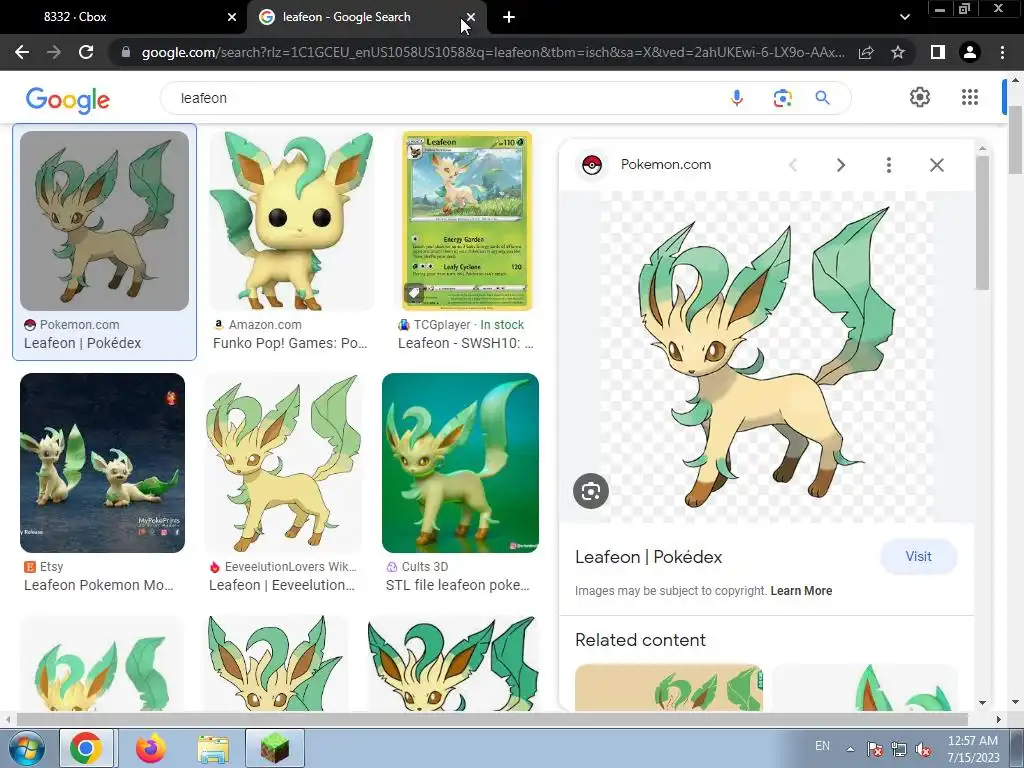Viewport: 1024px width, 768px height.
Task: Go to previous image in preview panel
Action: click(793, 165)
